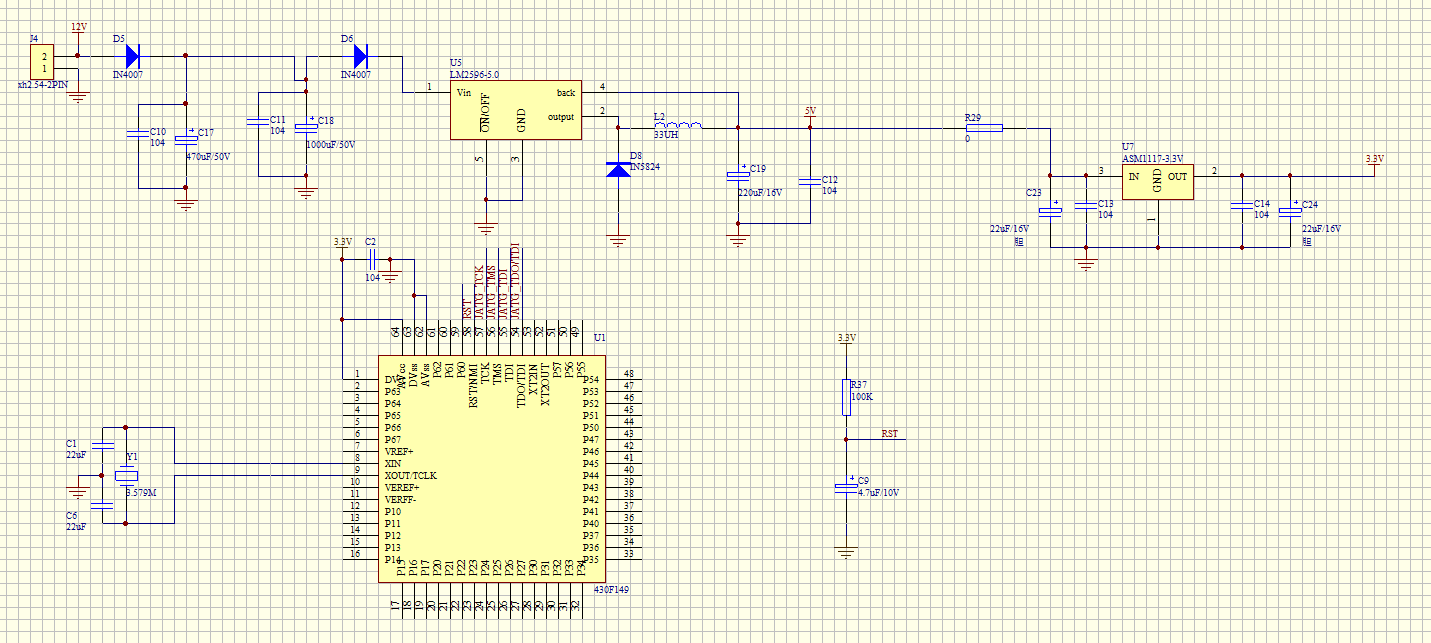Select resistor R37 100K
This screenshot has width=1431, height=643.
click(x=847, y=396)
